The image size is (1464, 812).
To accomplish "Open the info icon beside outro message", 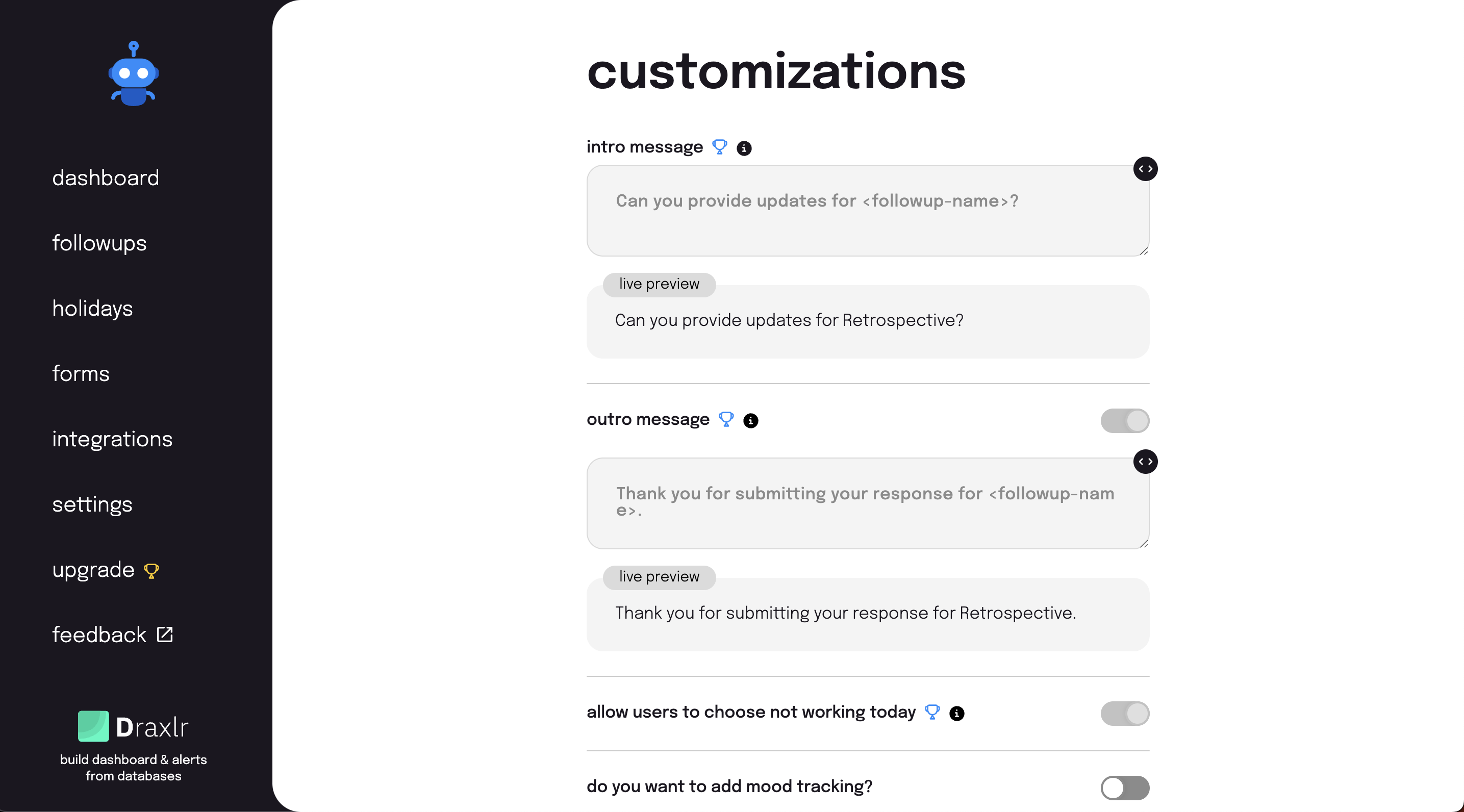I will (x=751, y=420).
